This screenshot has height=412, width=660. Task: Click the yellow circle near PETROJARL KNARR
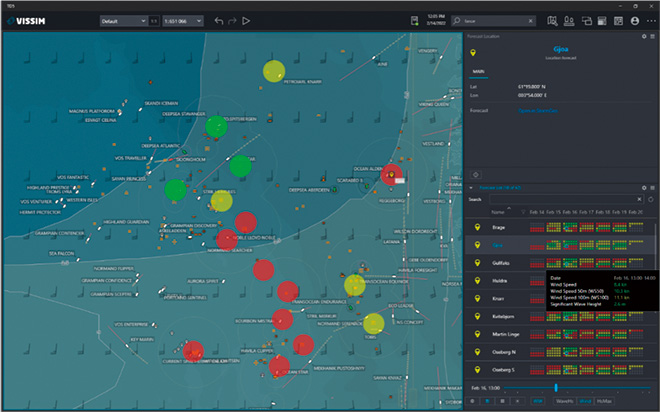(x=274, y=71)
